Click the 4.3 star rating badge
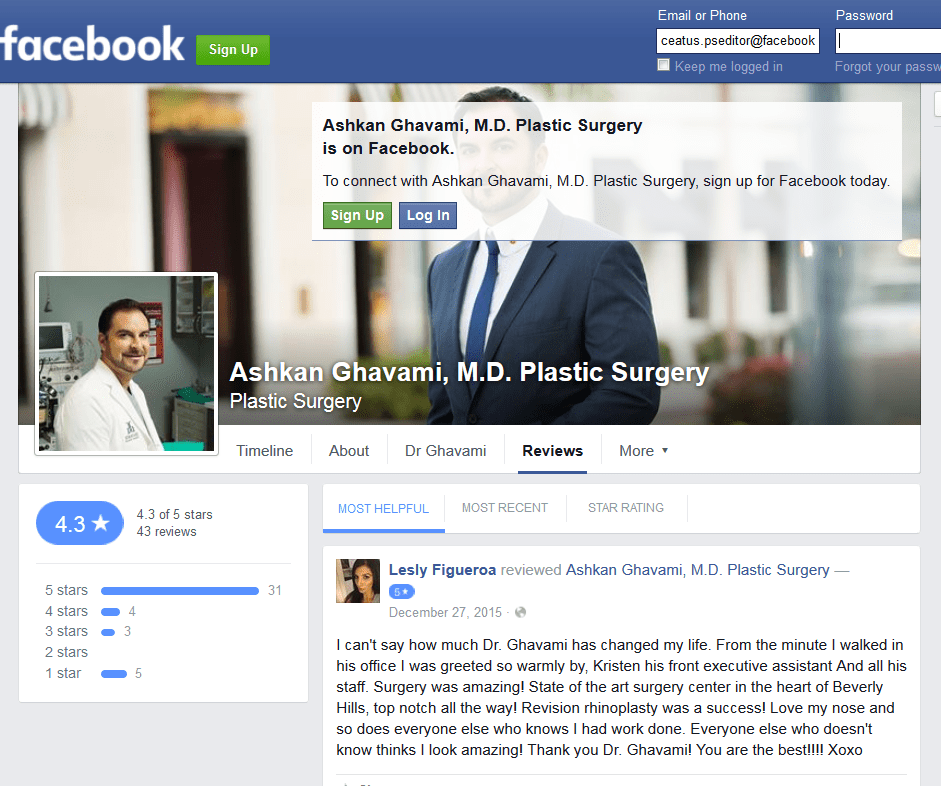The height and width of the screenshot is (786, 941). [80, 523]
